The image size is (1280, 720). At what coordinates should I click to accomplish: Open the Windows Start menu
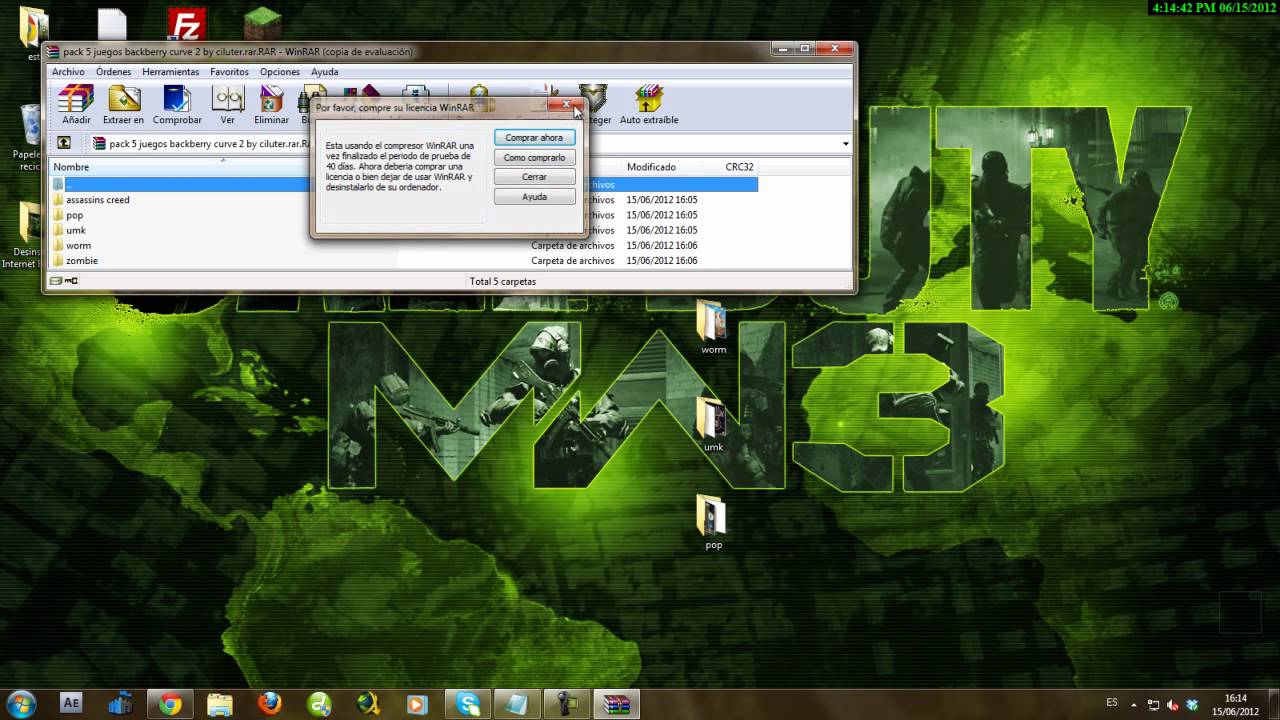click(x=22, y=703)
